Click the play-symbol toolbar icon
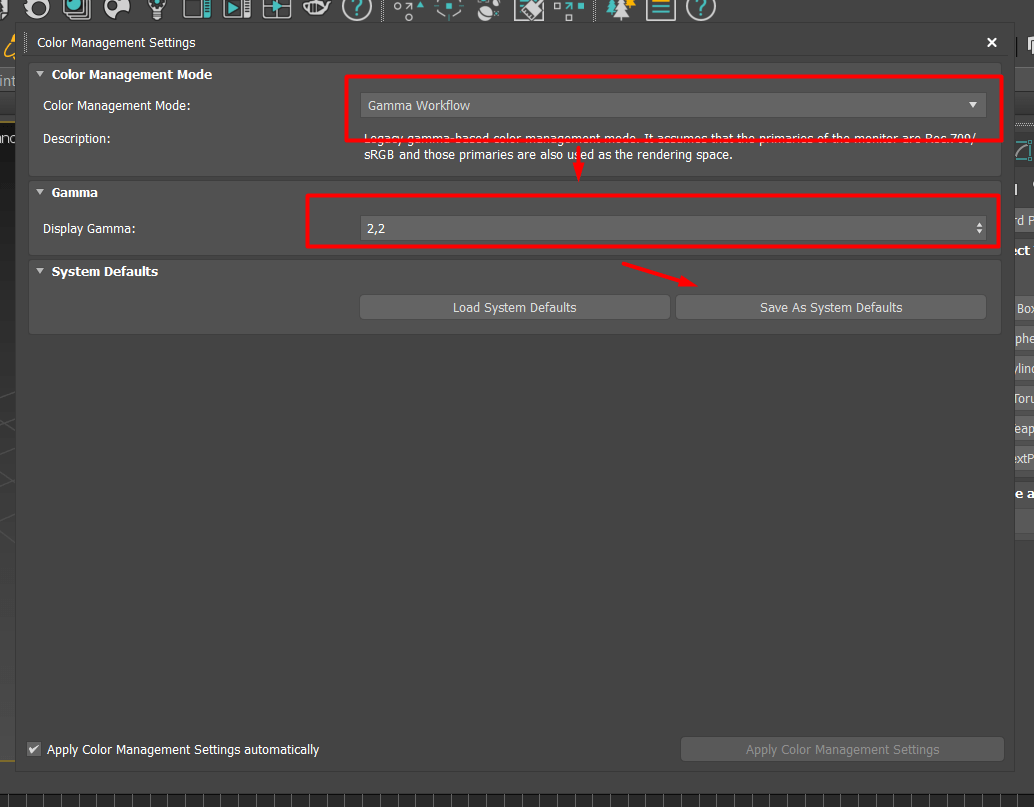This screenshot has width=1034, height=807. [x=237, y=9]
